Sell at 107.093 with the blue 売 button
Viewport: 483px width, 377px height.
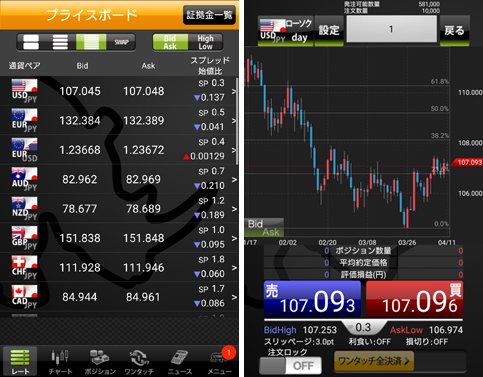tap(312, 299)
